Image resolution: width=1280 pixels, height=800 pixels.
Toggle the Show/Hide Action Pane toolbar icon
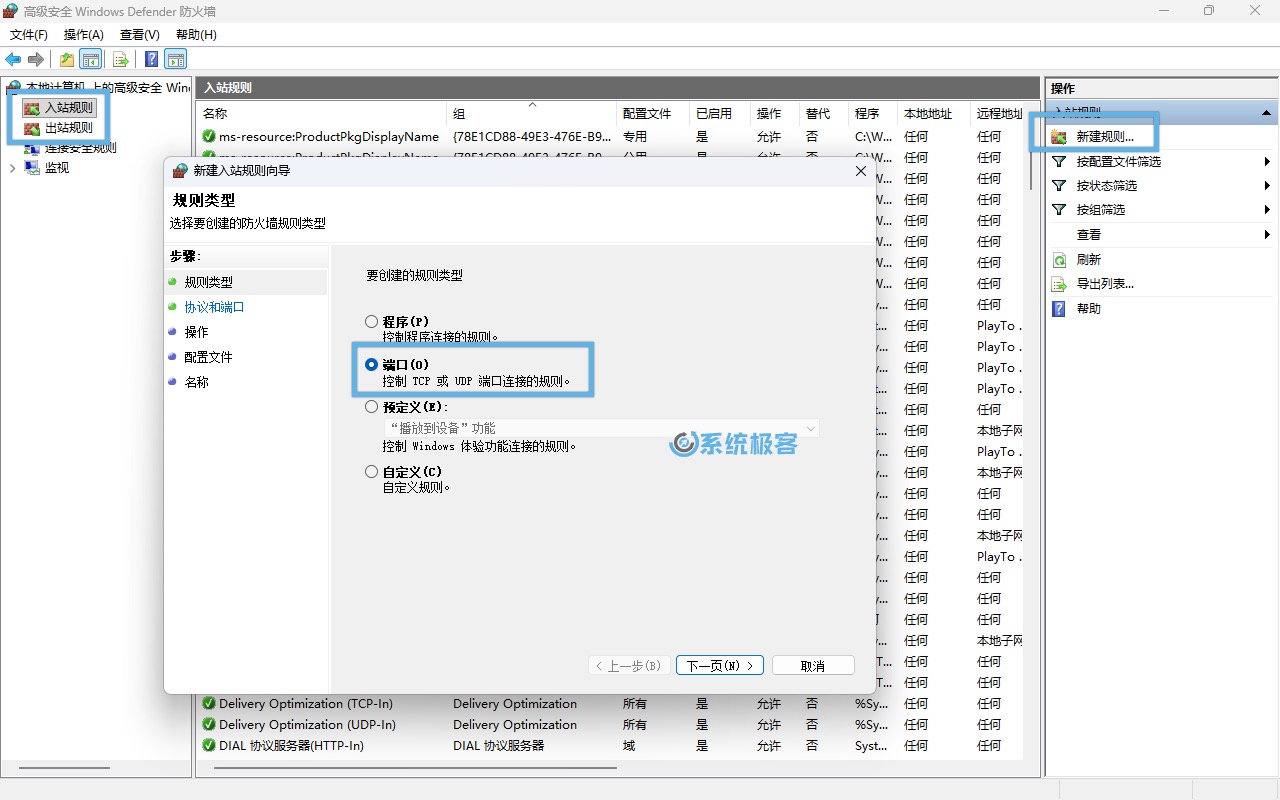pyautogui.click(x=176, y=60)
